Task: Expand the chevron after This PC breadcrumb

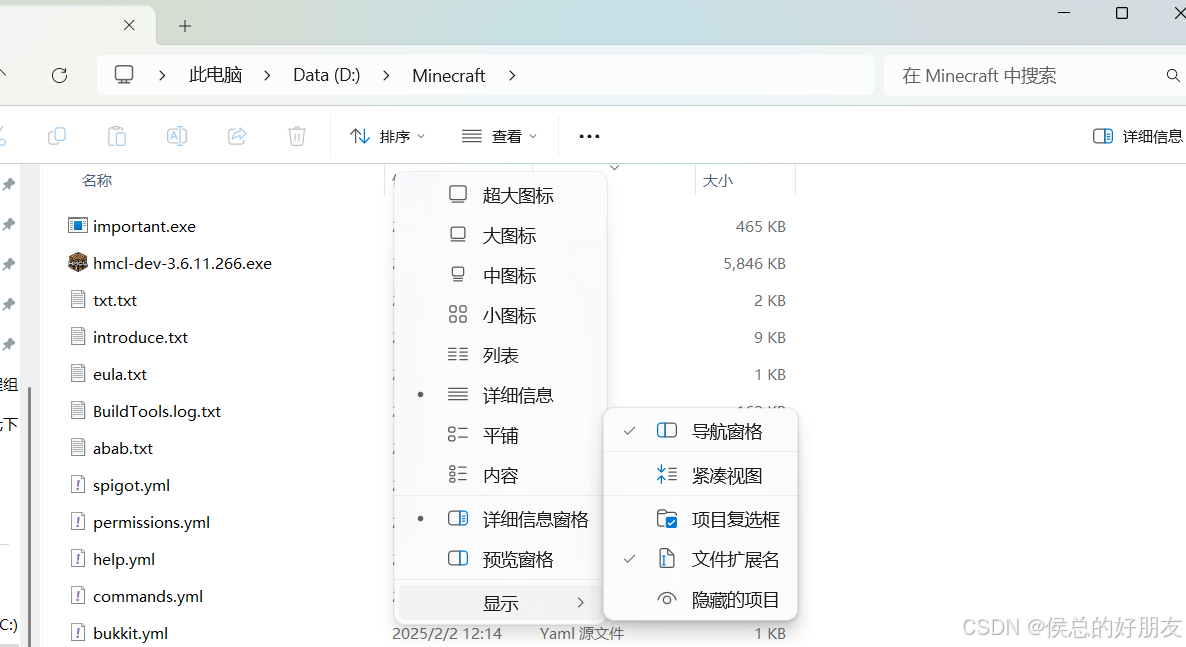Action: pyautogui.click(x=267, y=76)
